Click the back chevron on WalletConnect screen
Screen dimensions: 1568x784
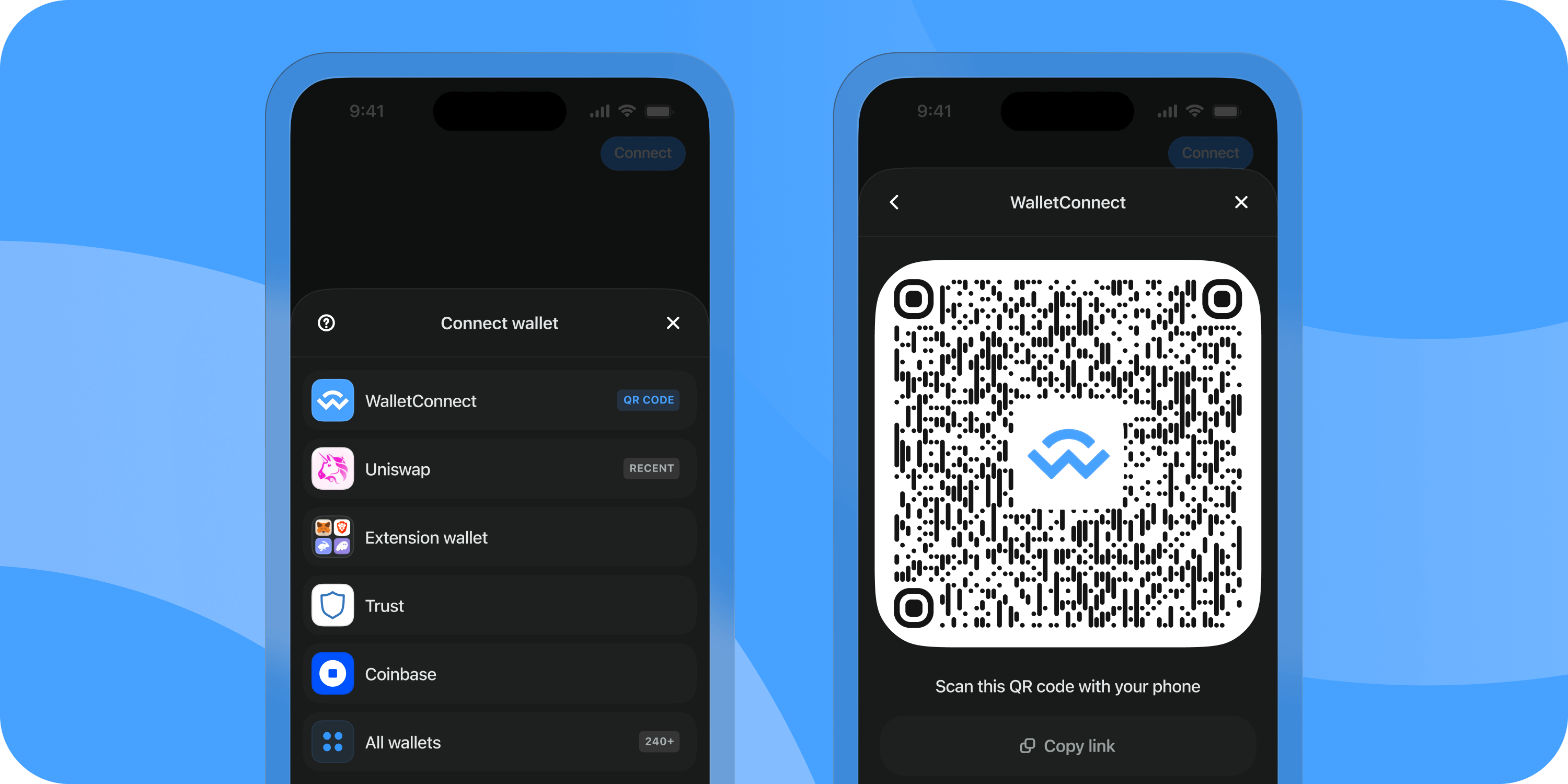click(x=894, y=202)
